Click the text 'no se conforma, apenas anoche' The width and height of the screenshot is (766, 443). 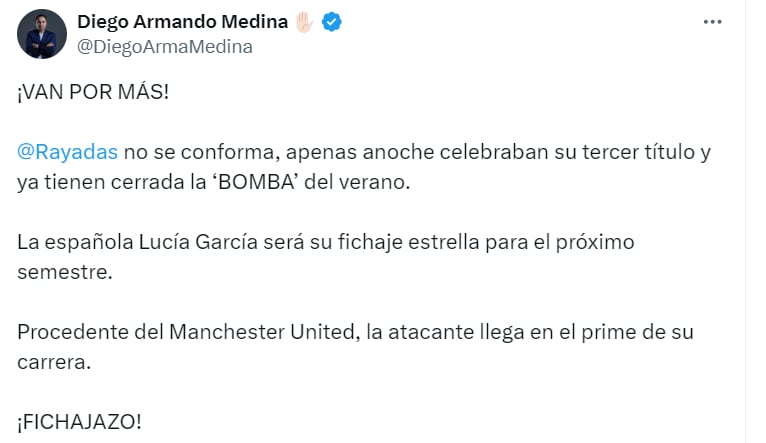(246, 152)
